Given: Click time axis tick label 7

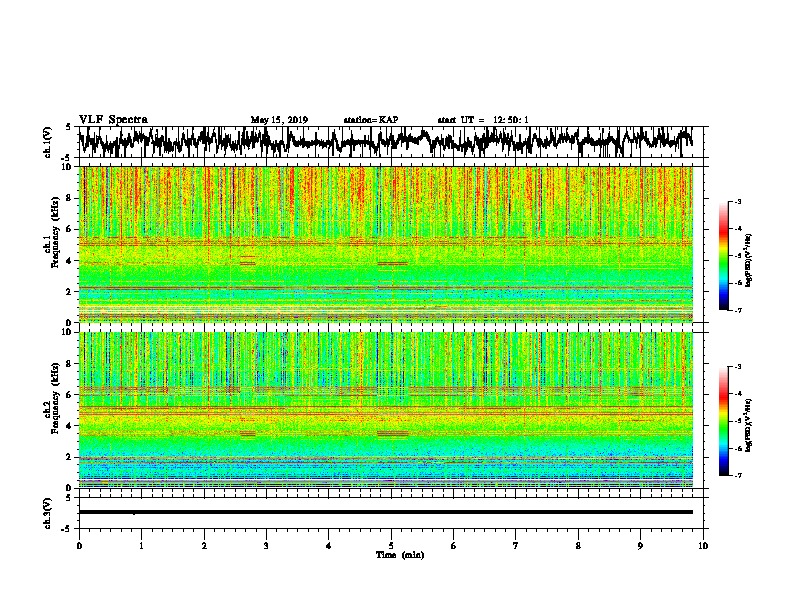Looking at the screenshot, I should pos(516,546).
